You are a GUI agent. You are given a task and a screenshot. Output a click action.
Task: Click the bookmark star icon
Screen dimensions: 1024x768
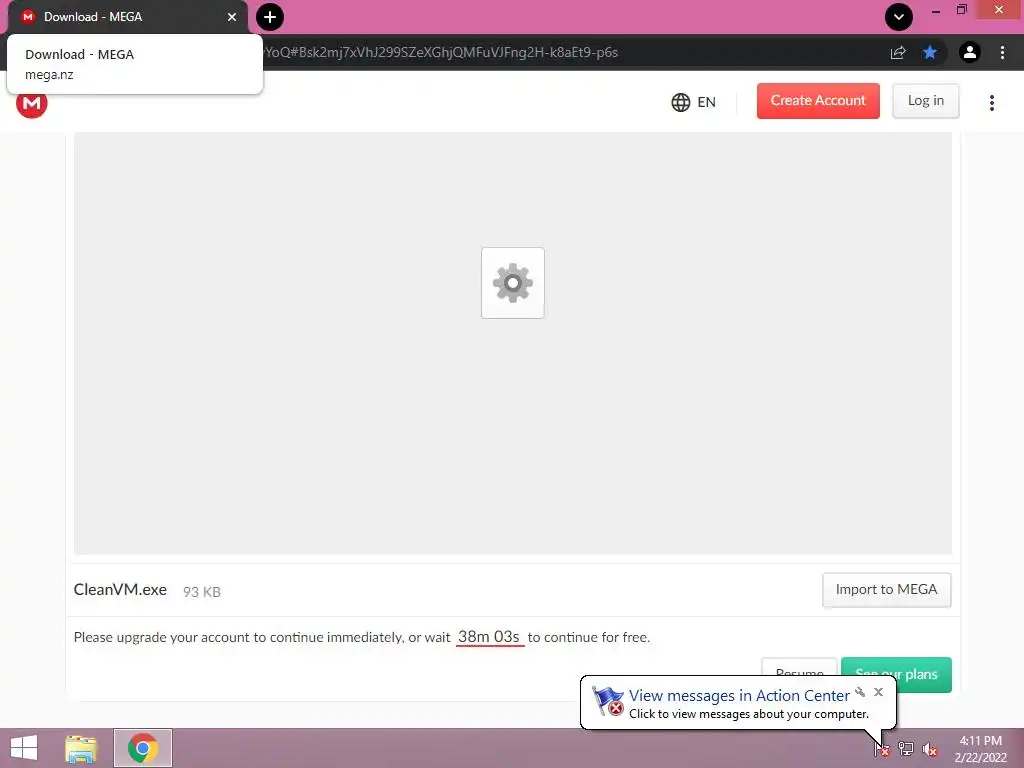(930, 52)
